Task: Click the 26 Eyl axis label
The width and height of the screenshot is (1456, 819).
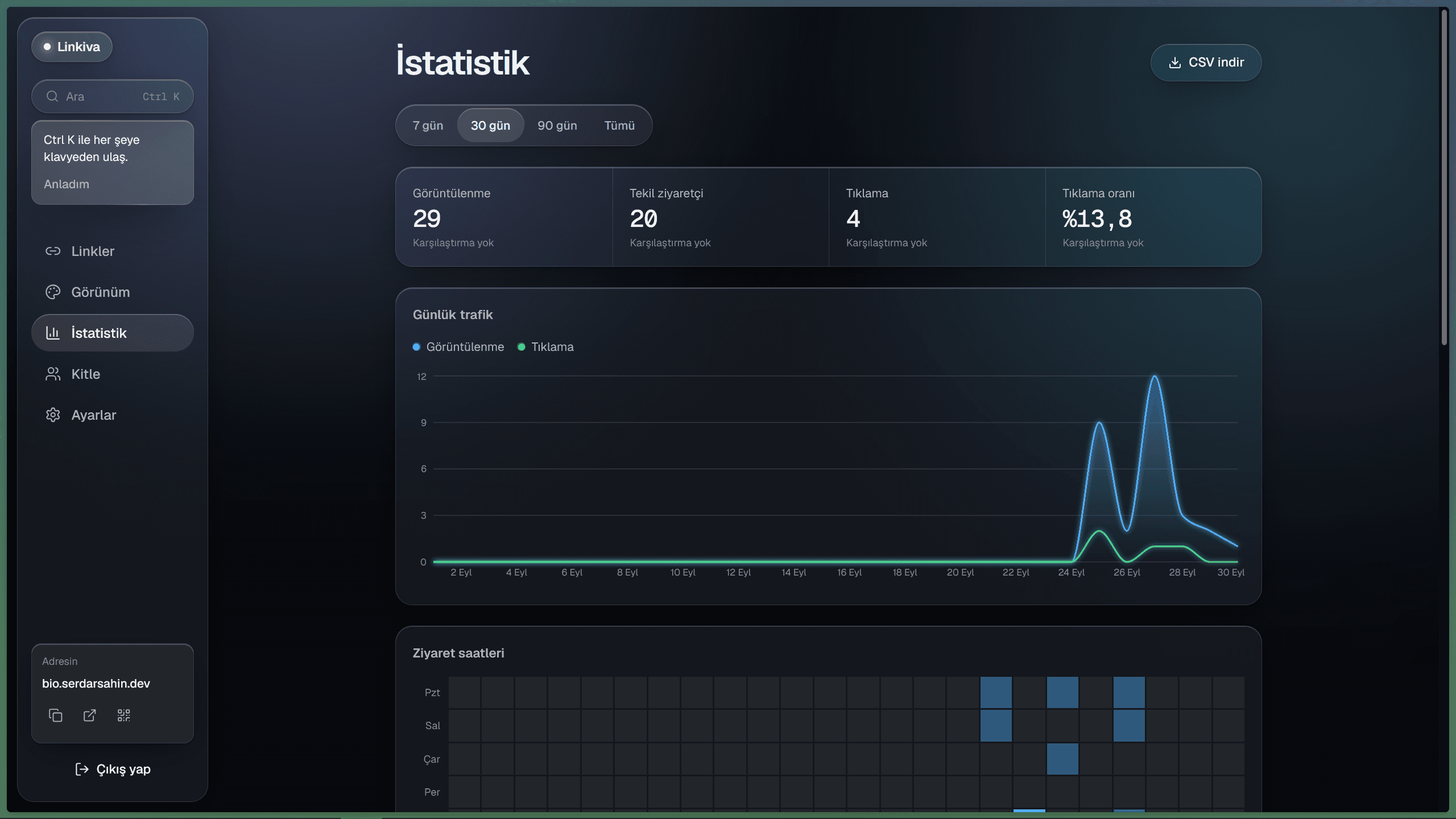Action: tap(1127, 572)
